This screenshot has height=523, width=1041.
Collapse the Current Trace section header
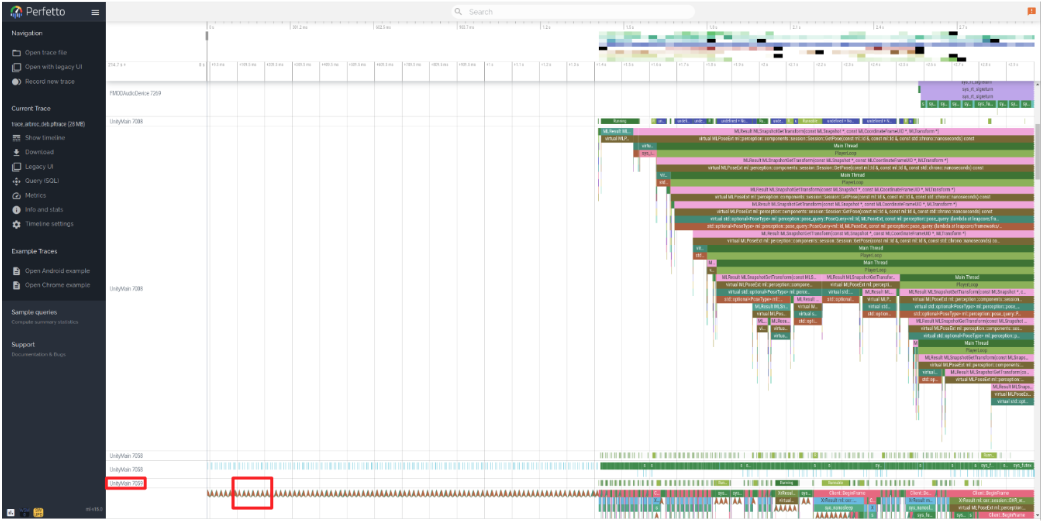[31, 108]
